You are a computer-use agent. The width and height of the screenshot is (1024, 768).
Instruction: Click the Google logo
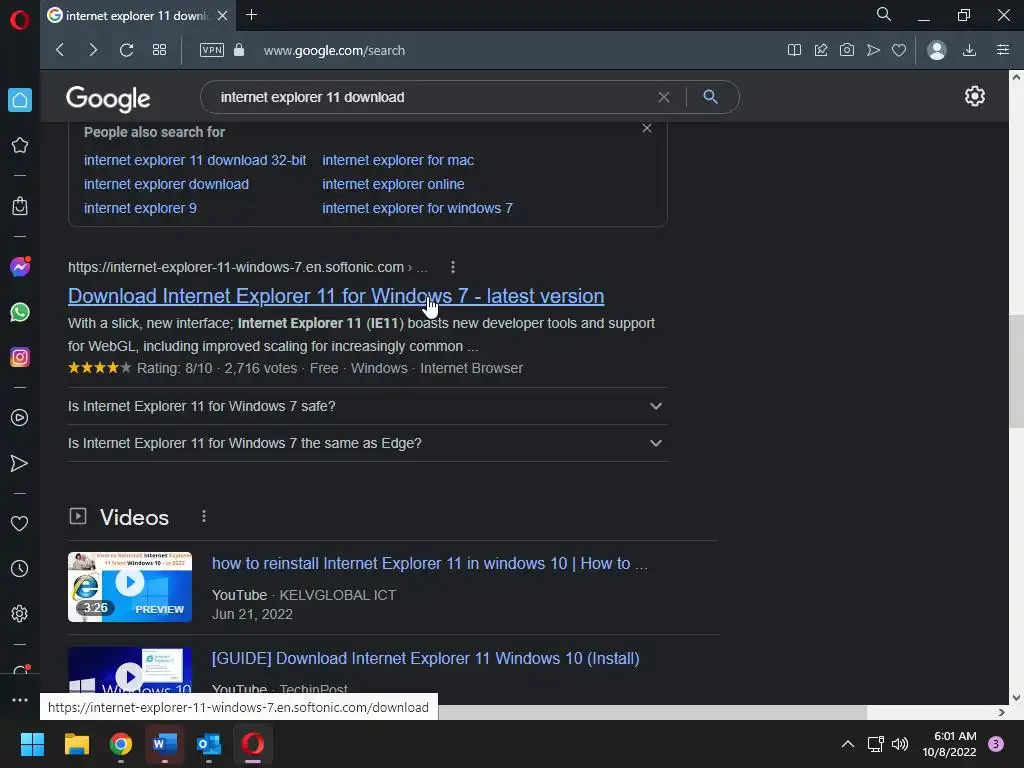point(108,99)
